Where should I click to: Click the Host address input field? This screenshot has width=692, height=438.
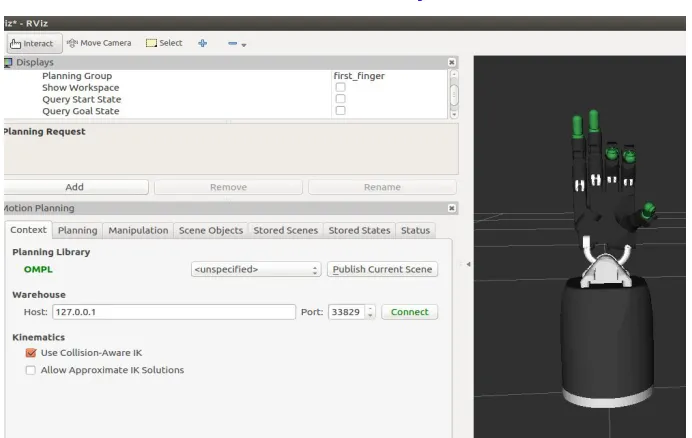coord(174,312)
